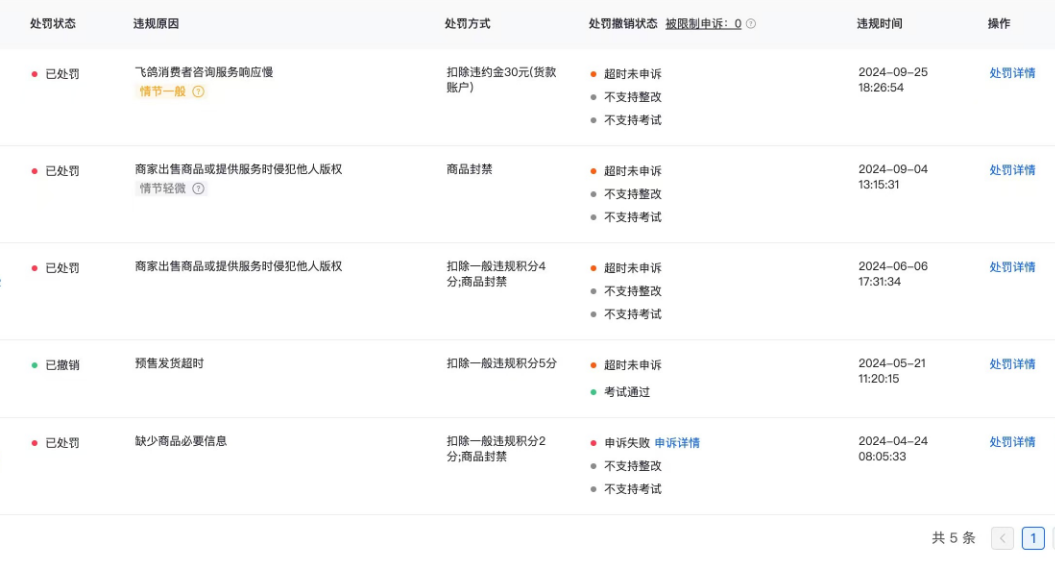Select the 飞鸽消费者咨询服务响应慢 violation reason
The width and height of the screenshot is (1055, 563).
click(x=204, y=72)
